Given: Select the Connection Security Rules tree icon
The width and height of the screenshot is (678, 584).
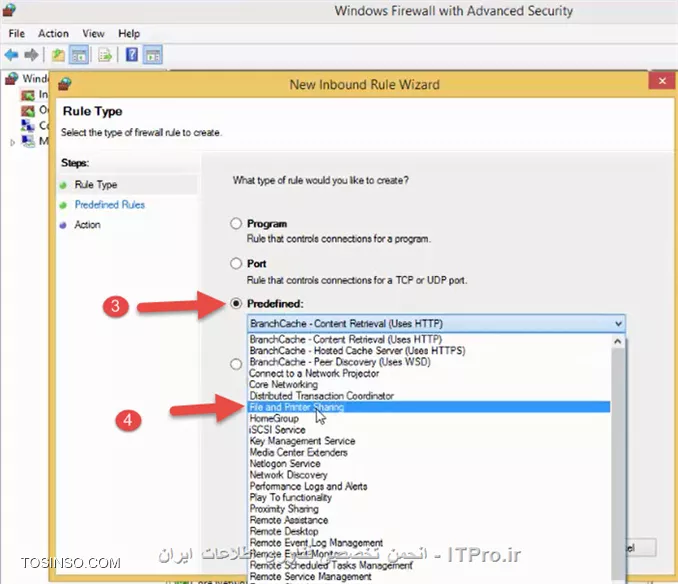Looking at the screenshot, I should tap(28, 125).
